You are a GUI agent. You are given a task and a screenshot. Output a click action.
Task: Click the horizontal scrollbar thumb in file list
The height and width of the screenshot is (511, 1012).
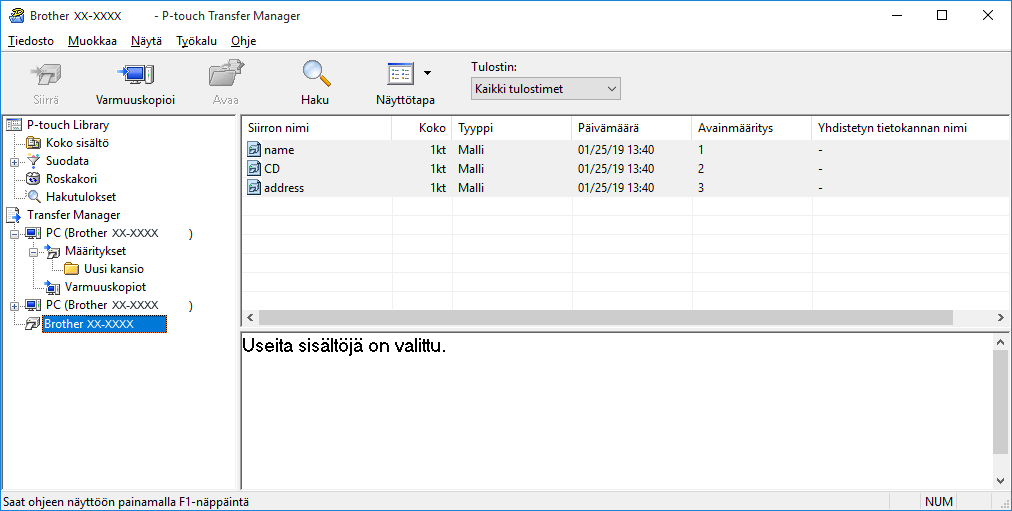[x=605, y=317]
